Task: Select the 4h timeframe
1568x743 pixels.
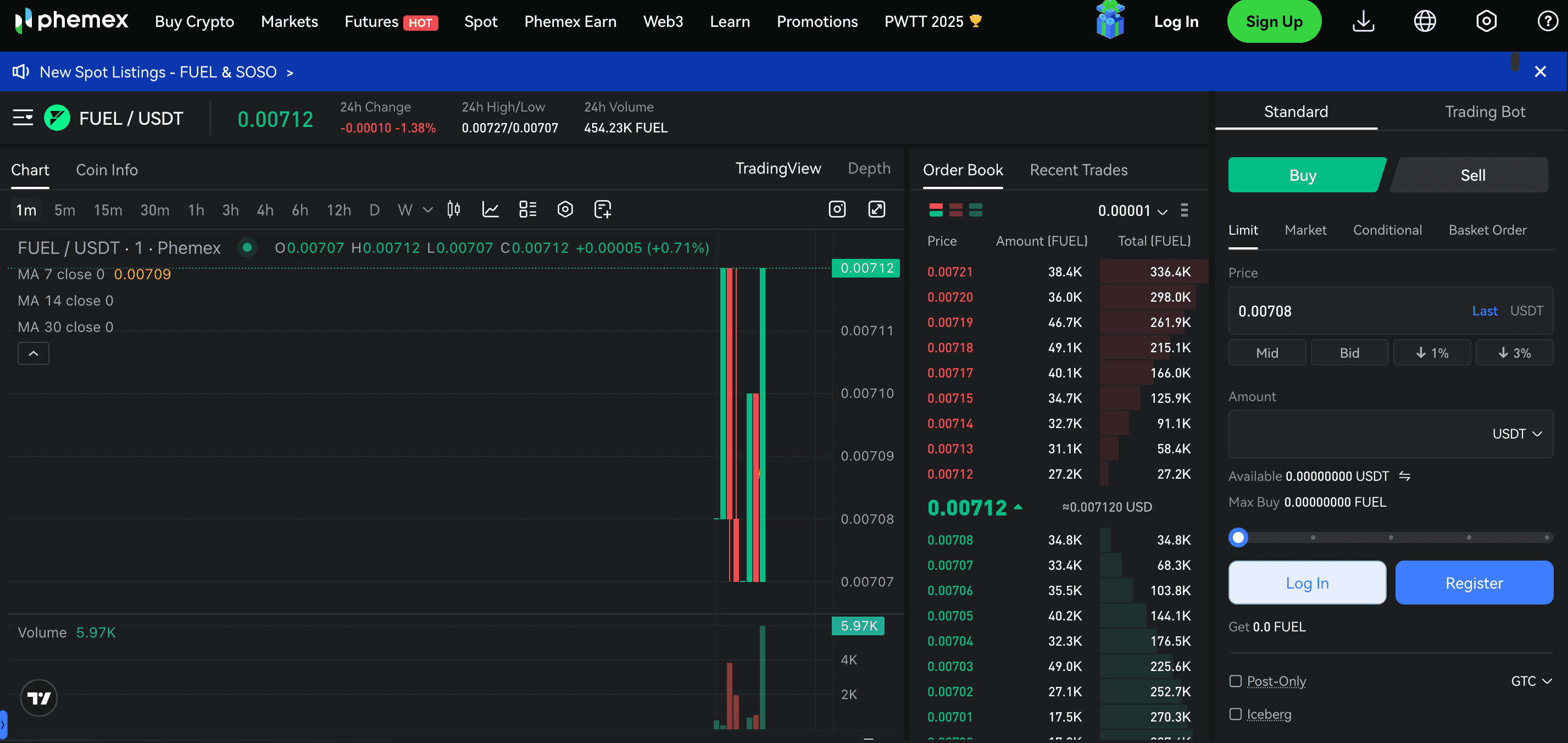Action: (265, 210)
